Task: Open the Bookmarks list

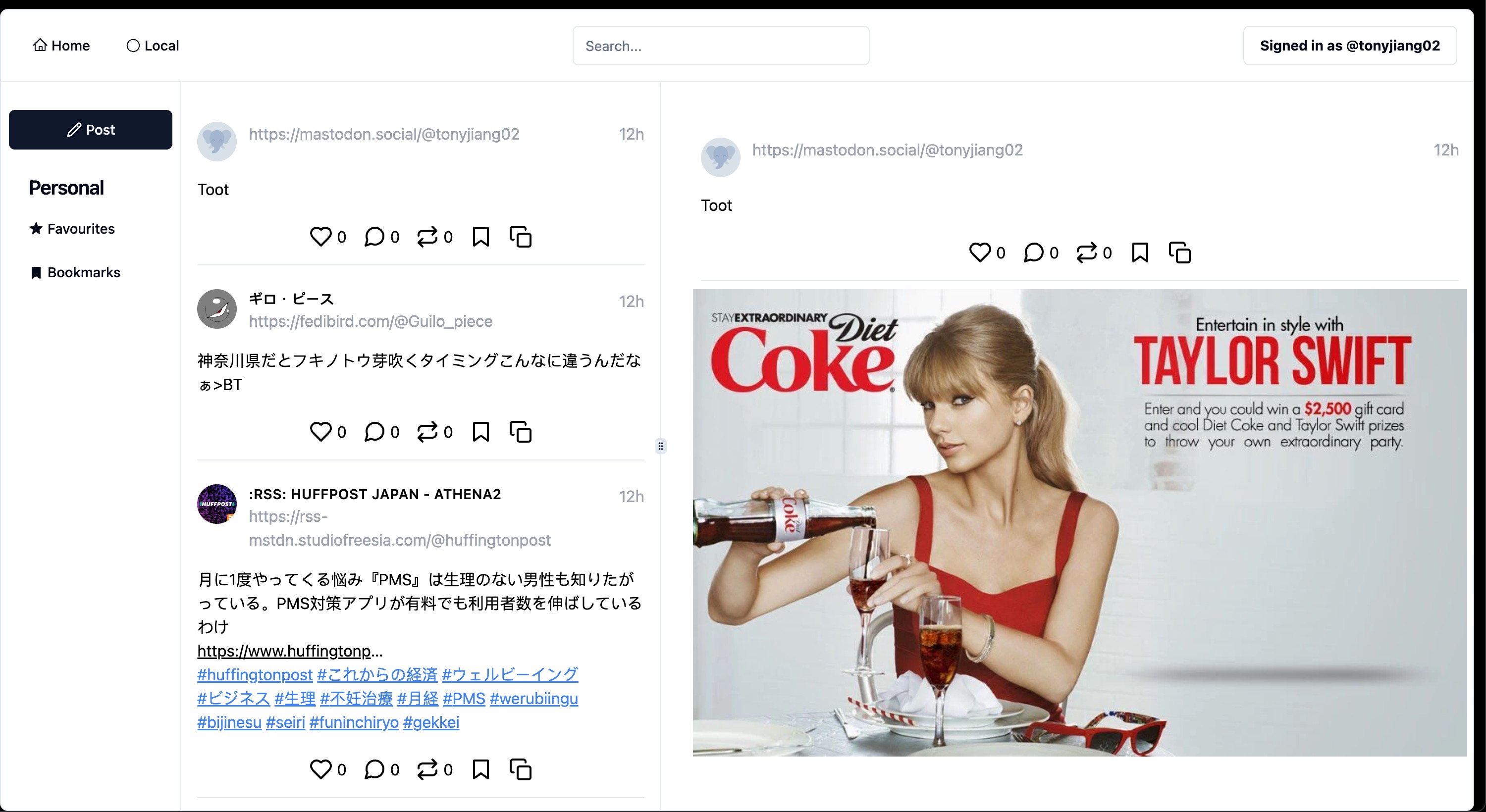Action: pos(75,272)
